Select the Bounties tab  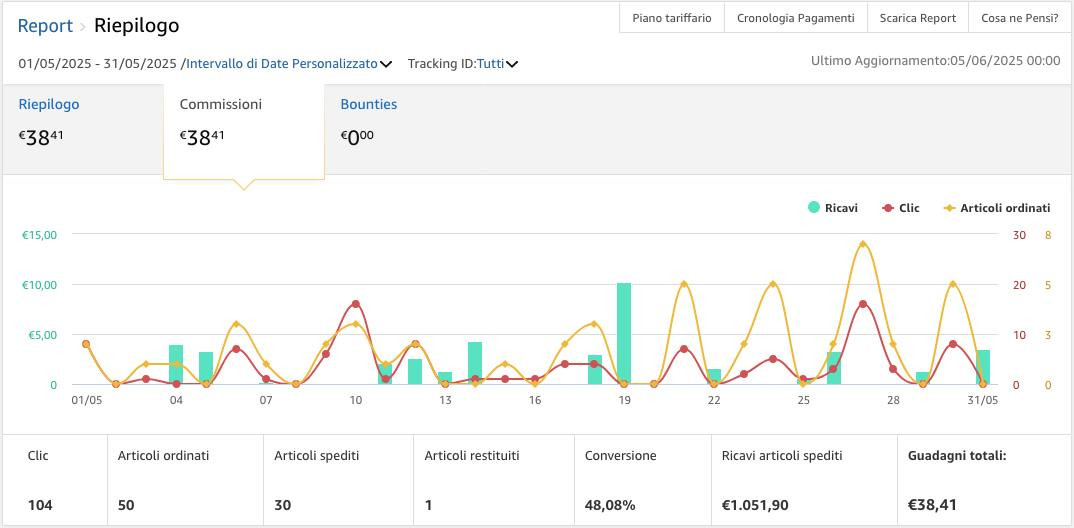368,104
